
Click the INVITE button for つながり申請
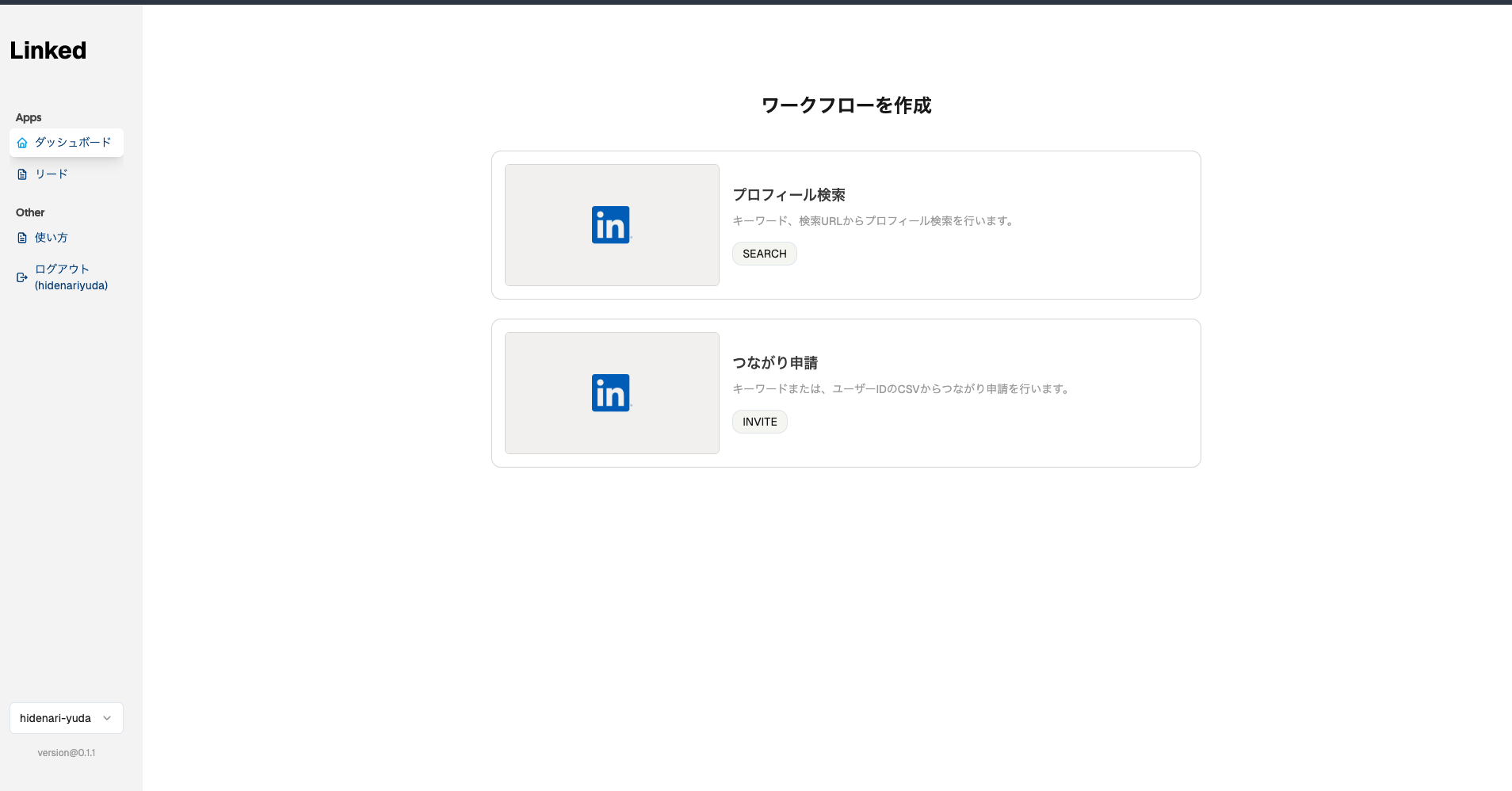coord(759,421)
